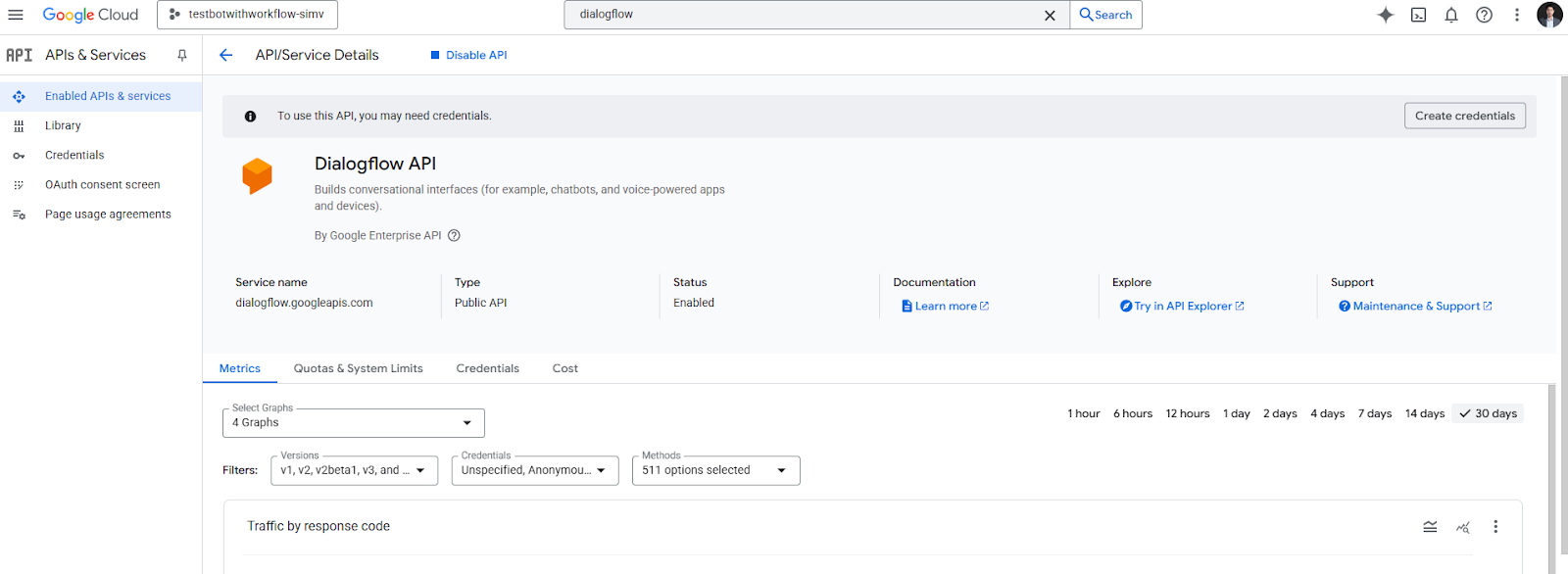
Task: Expand the Methods filter dropdown
Action: [x=716, y=470]
